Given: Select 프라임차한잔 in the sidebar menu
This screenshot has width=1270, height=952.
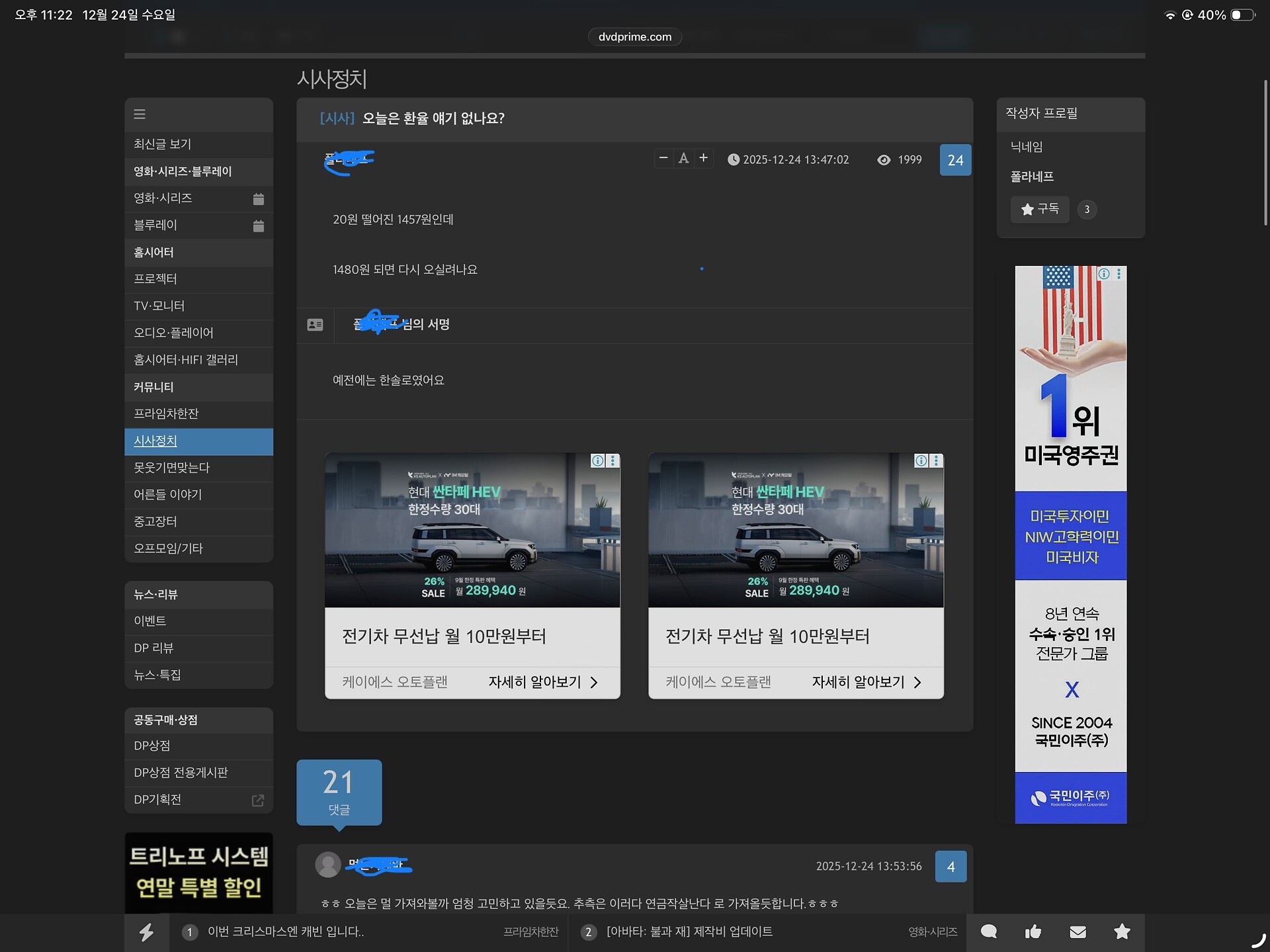Looking at the screenshot, I should click(166, 414).
